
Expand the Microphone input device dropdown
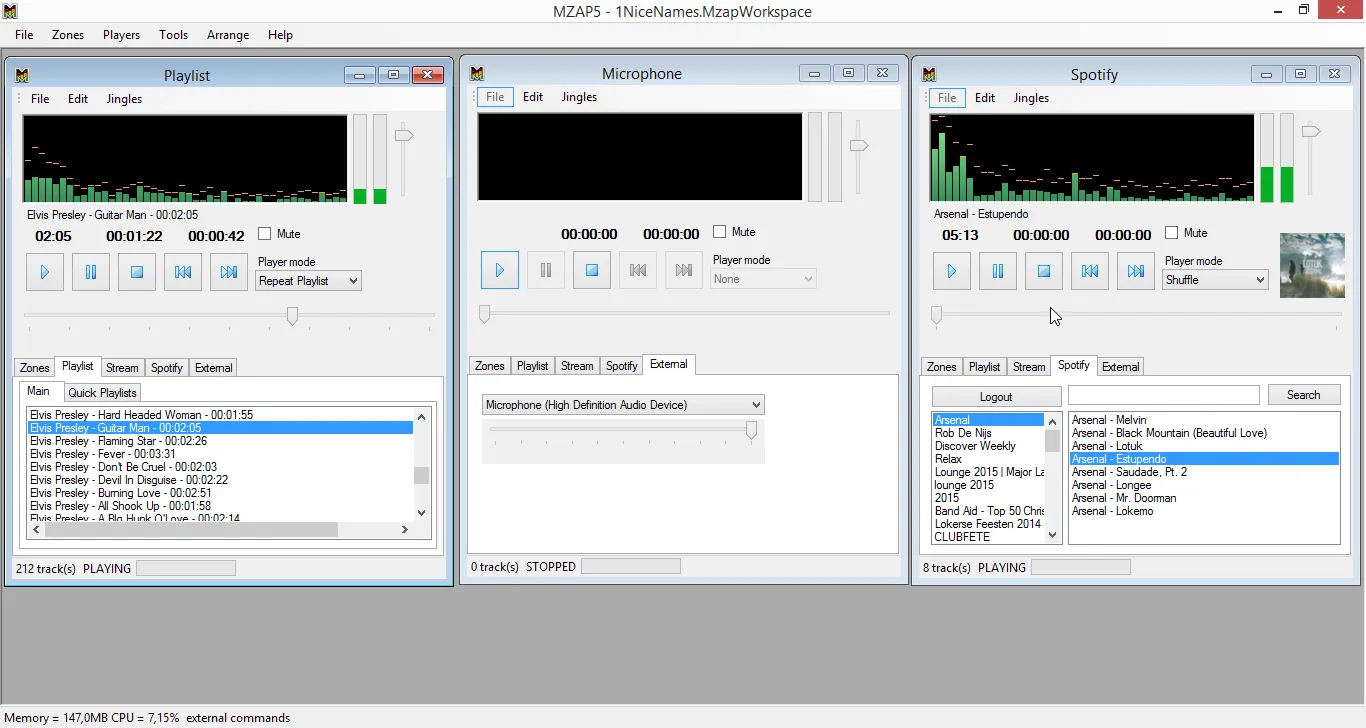[623, 405]
